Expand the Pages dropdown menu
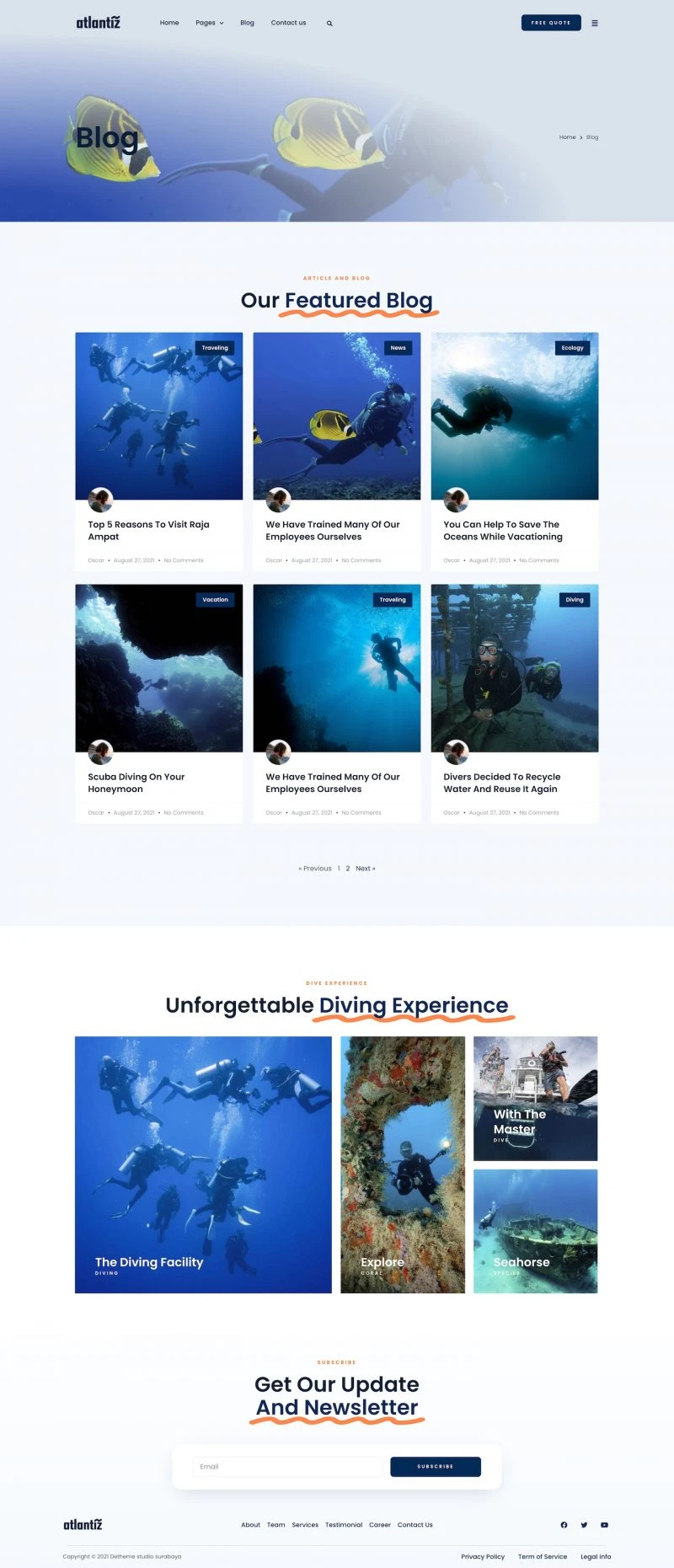The image size is (674, 1568). pyautogui.click(x=210, y=23)
